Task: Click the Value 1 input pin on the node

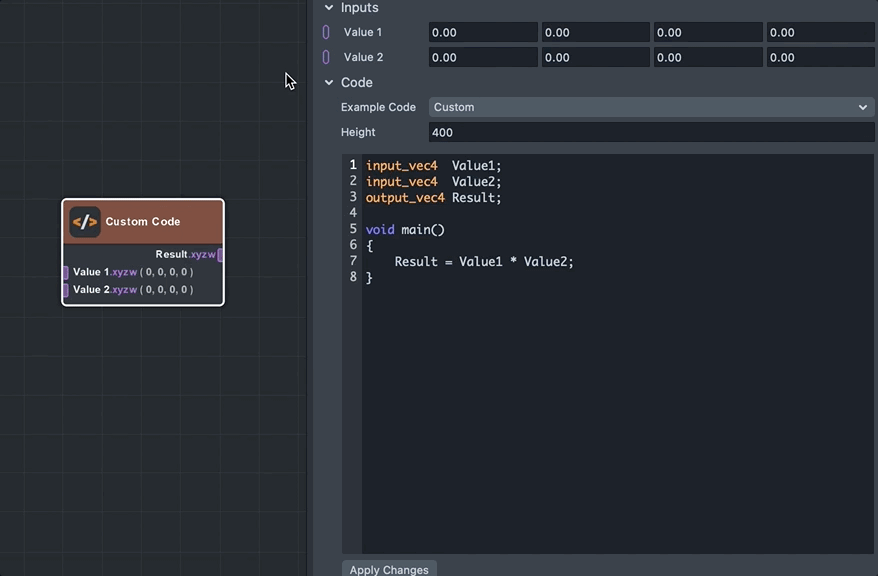Action: tap(66, 271)
